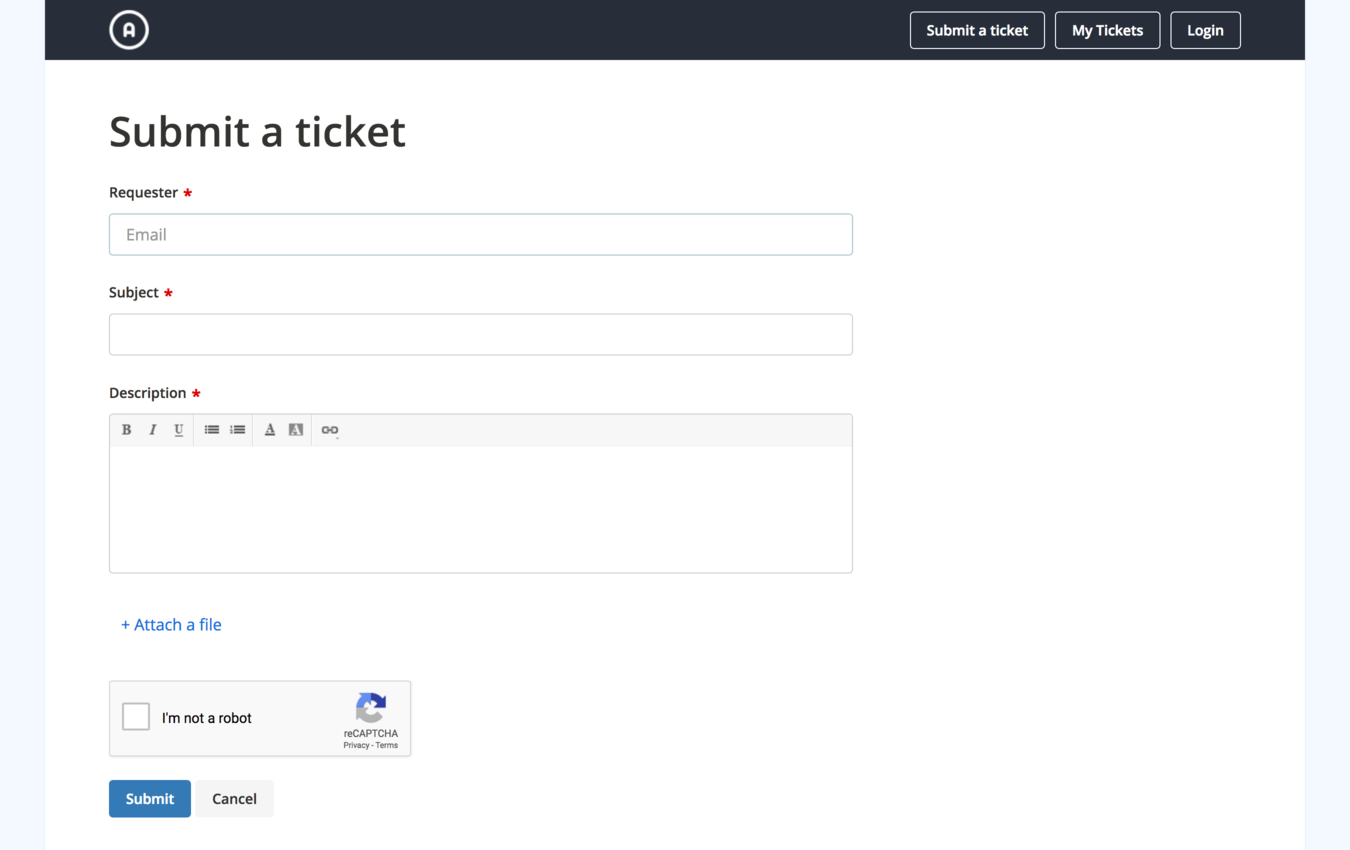Insert a numbered list in description
Image resolution: width=1350 pixels, height=850 pixels.
tap(238, 430)
